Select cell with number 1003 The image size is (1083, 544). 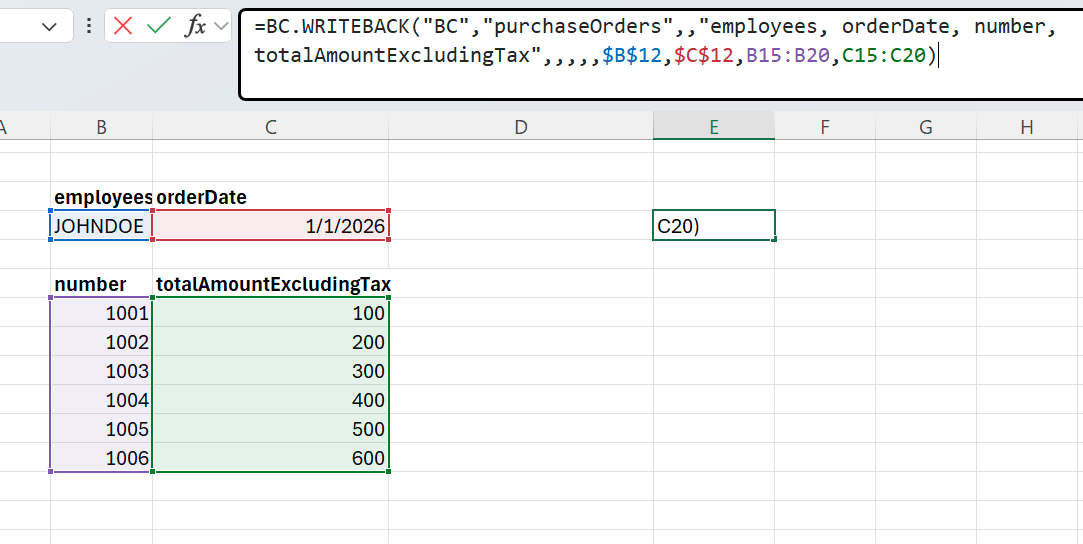coord(100,371)
